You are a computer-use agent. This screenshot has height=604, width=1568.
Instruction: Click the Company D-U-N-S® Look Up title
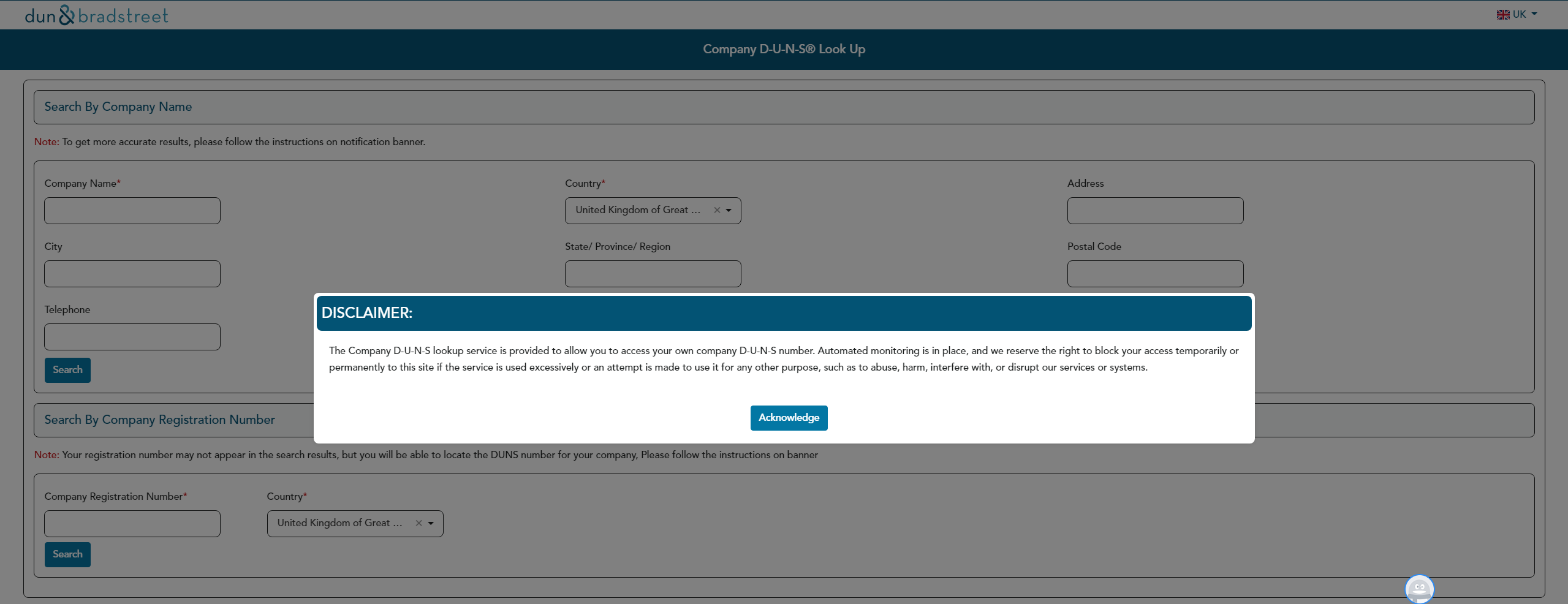pos(784,49)
